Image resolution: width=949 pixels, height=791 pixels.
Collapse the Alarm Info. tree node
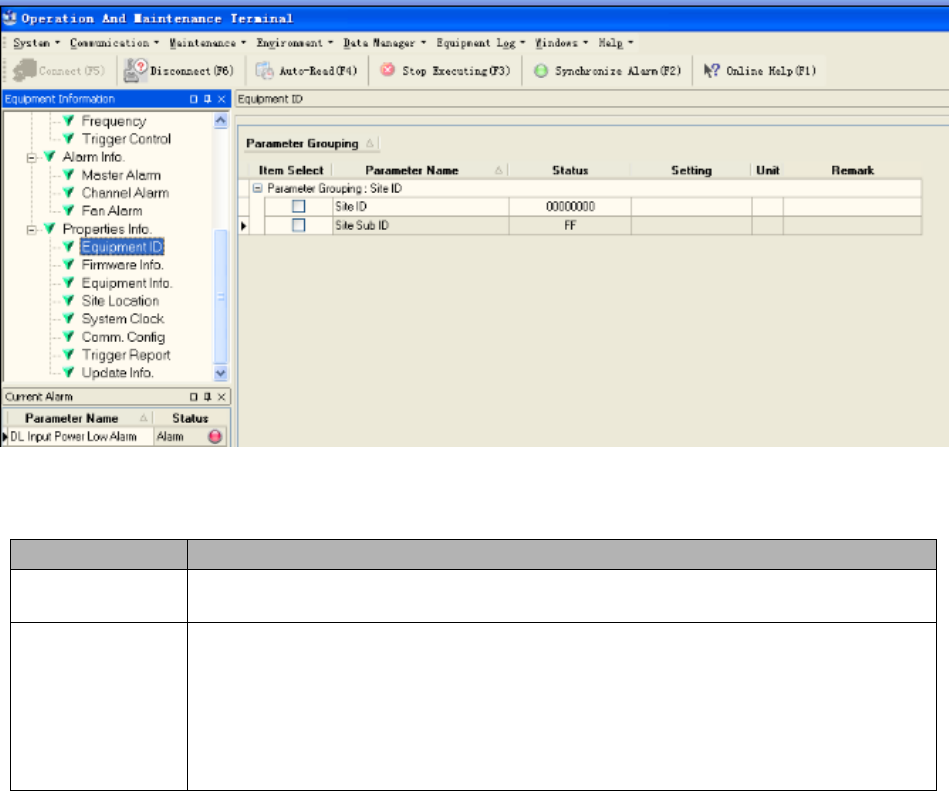(x=31, y=158)
